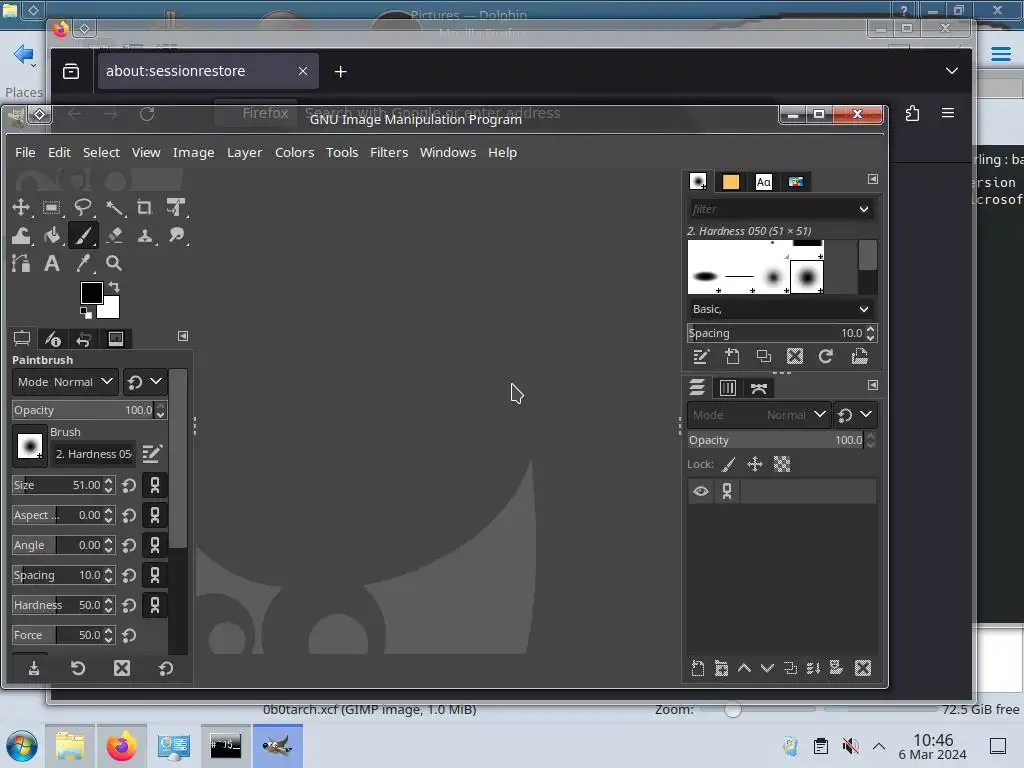Select the Crop tool
This screenshot has width=1024, height=768.
145,208
